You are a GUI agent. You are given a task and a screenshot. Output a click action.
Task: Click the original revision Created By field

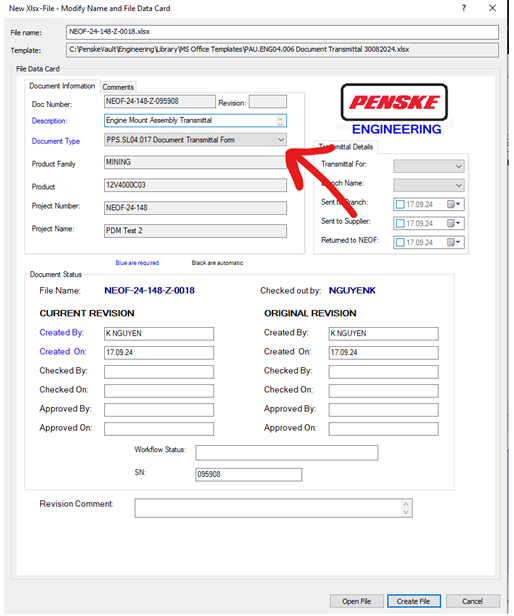click(x=384, y=334)
